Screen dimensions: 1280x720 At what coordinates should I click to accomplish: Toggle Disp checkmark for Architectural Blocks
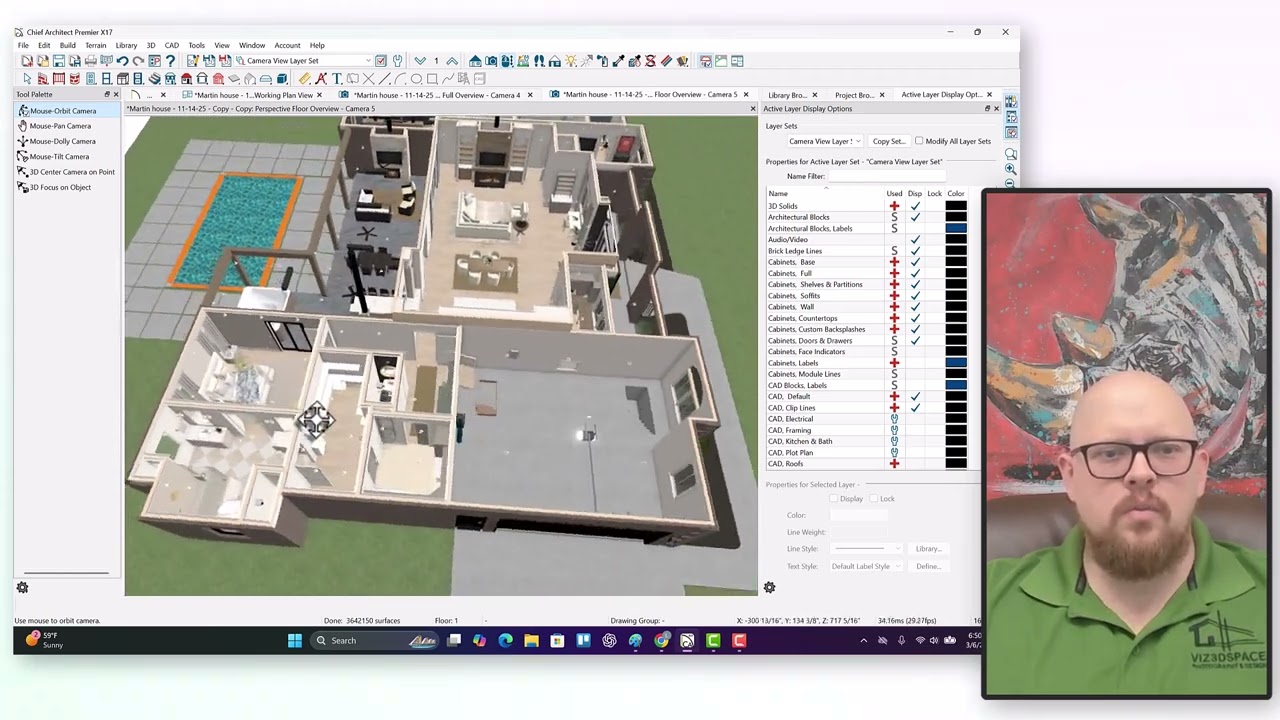(x=915, y=217)
